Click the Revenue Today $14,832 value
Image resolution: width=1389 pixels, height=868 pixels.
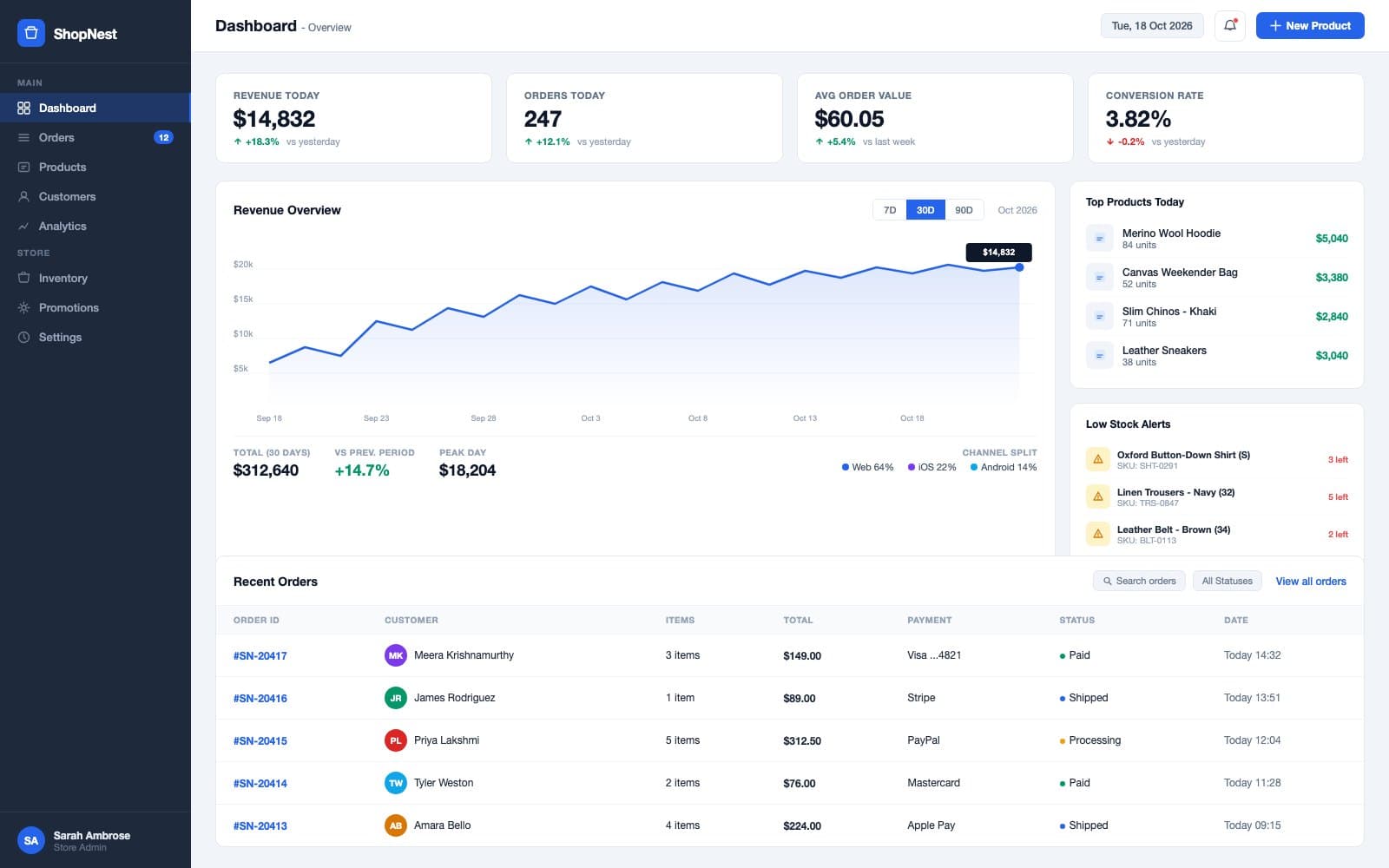(274, 119)
